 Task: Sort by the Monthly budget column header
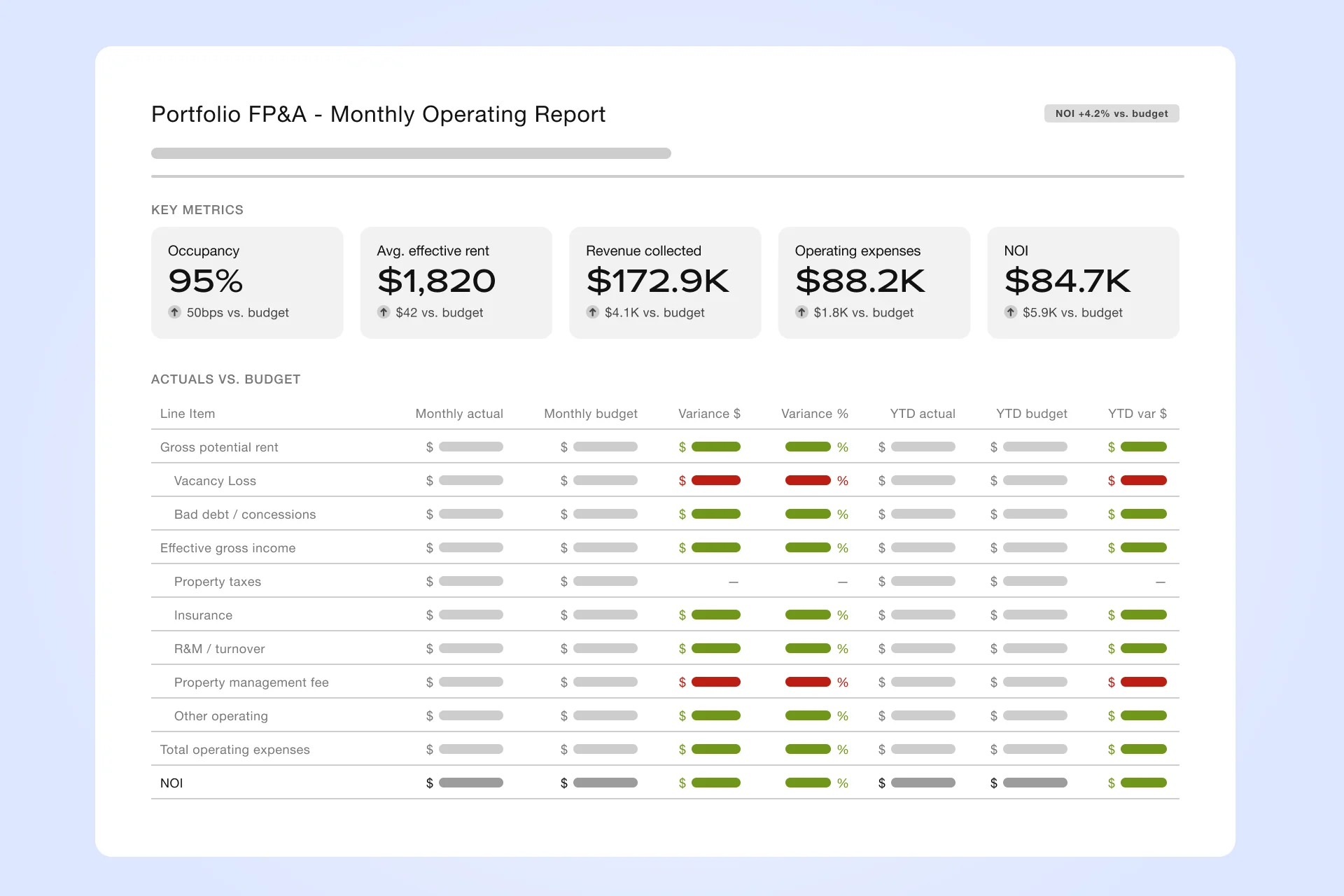pyautogui.click(x=591, y=414)
